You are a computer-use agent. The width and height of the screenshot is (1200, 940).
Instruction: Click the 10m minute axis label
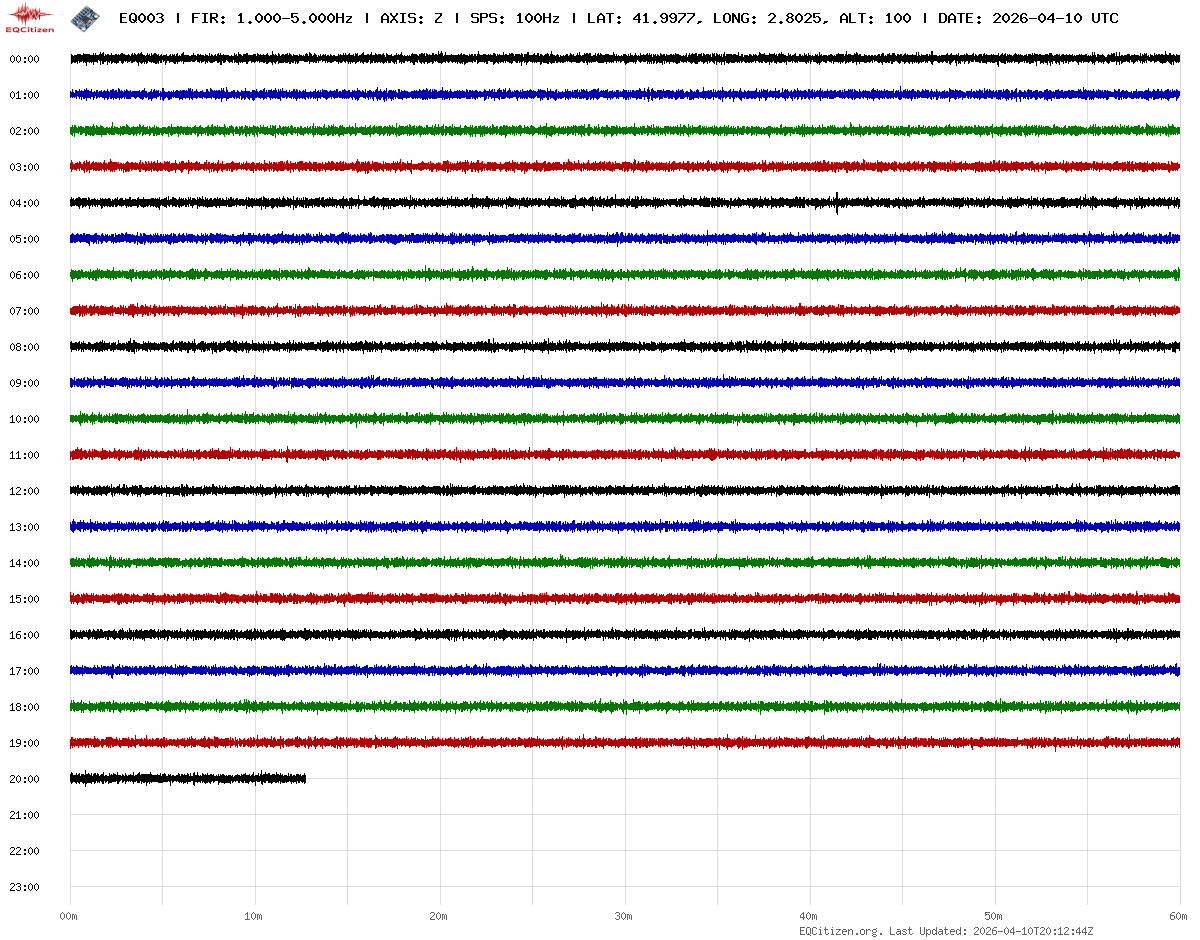point(254,916)
